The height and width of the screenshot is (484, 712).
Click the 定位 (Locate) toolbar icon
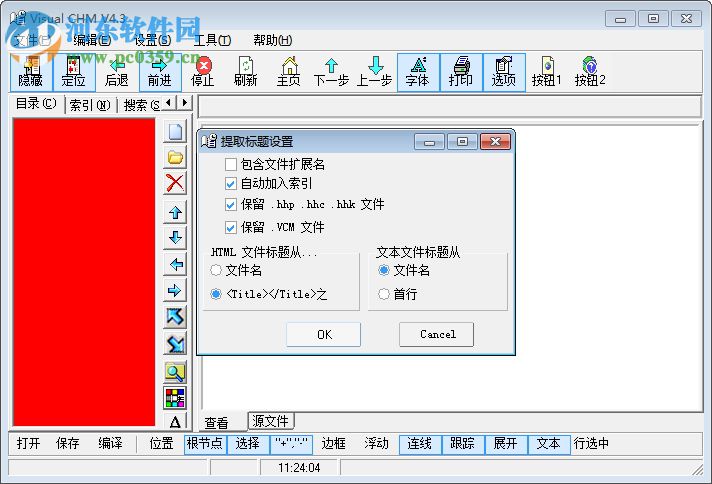click(x=74, y=72)
